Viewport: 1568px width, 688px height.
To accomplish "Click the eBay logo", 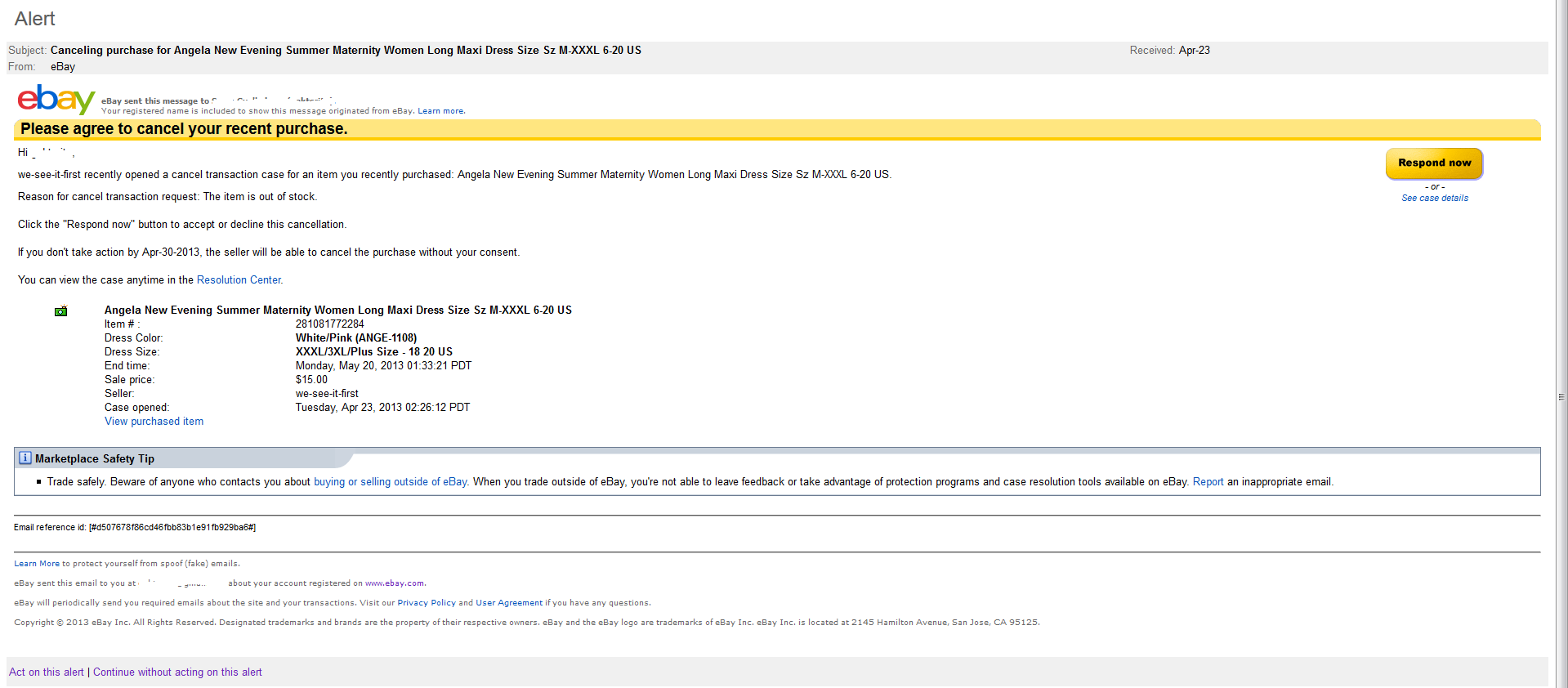I will [x=56, y=100].
